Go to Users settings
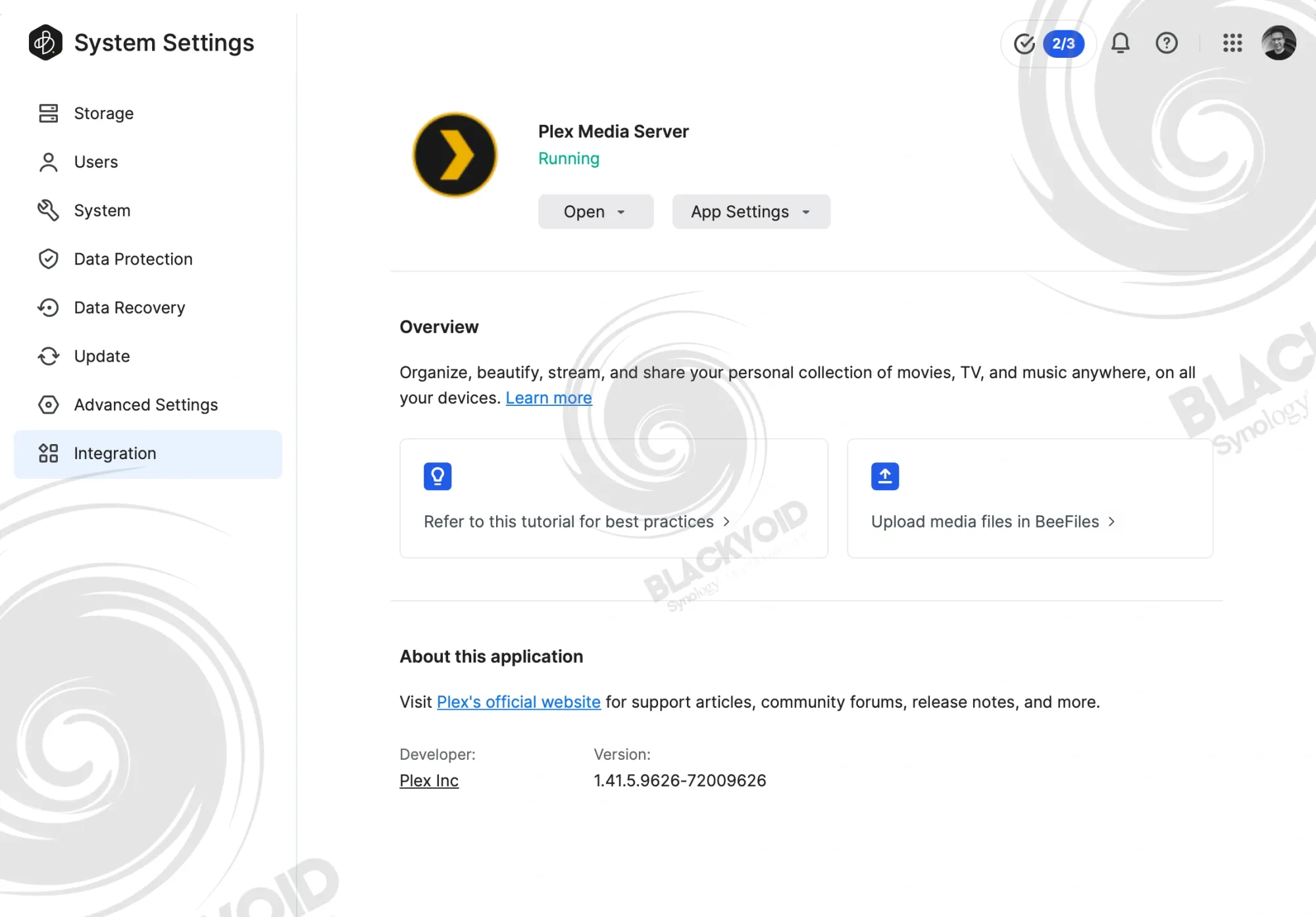Viewport: 1316px width, 917px height. (148, 162)
